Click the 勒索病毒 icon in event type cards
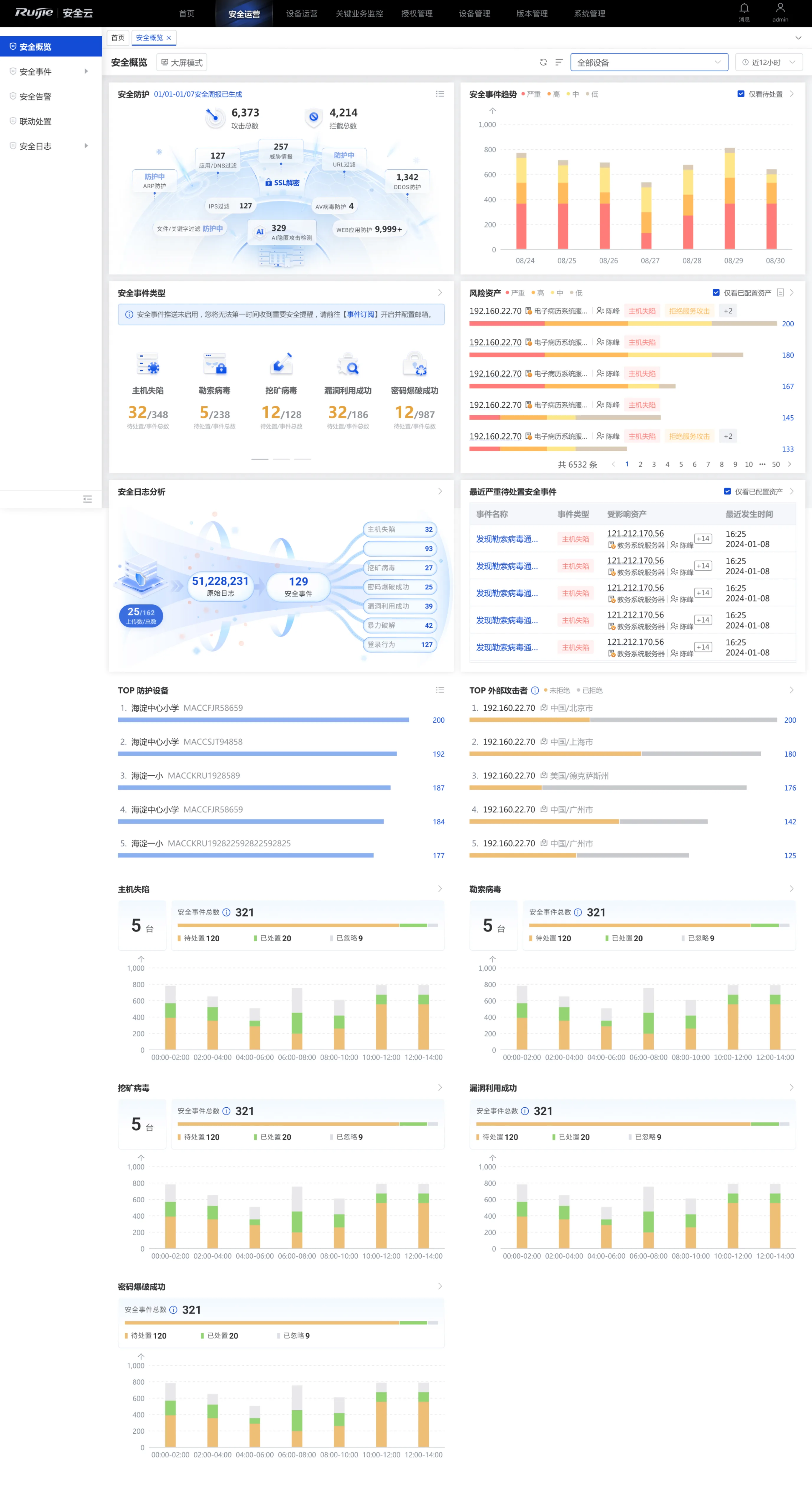This screenshot has height=1495, width=812. tap(215, 365)
